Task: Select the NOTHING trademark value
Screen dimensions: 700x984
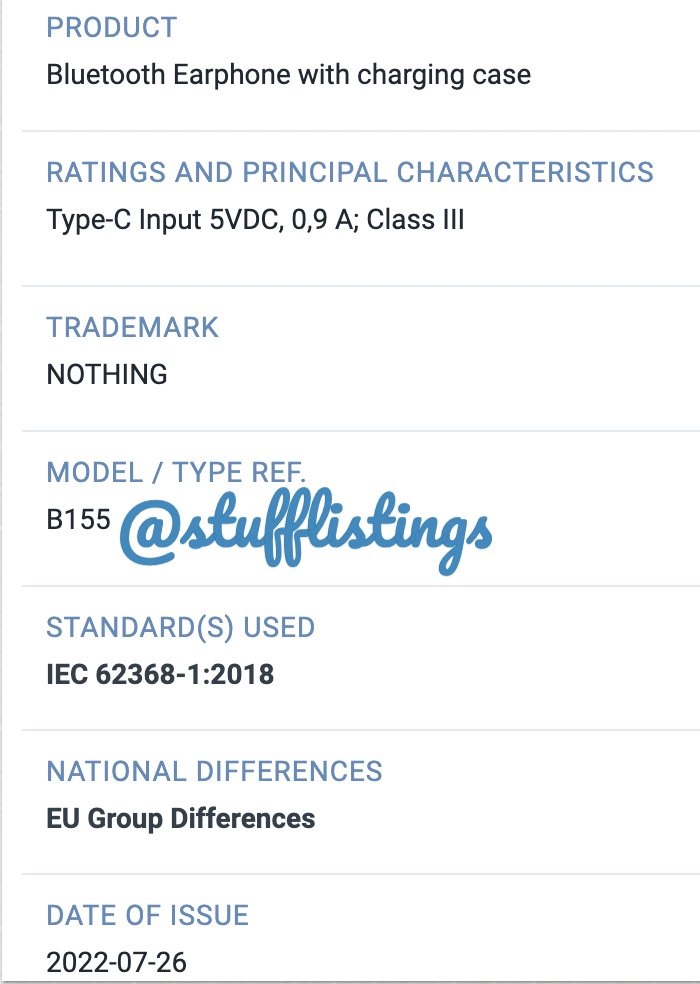Action: (x=107, y=375)
